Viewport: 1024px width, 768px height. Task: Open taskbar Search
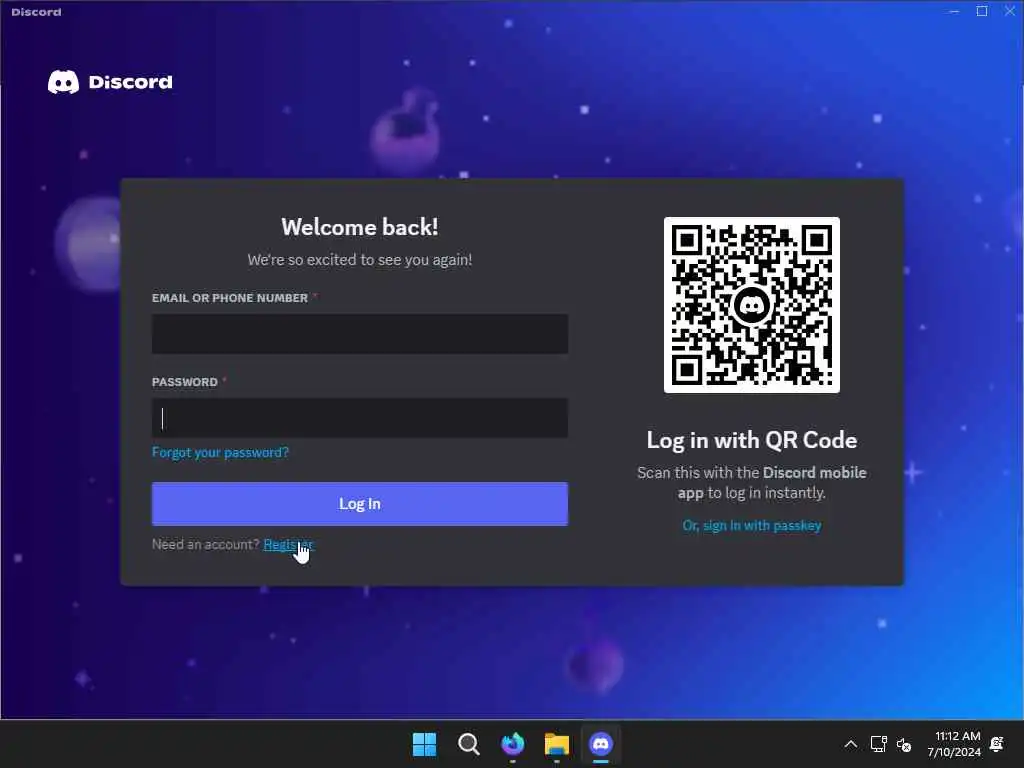click(x=468, y=744)
